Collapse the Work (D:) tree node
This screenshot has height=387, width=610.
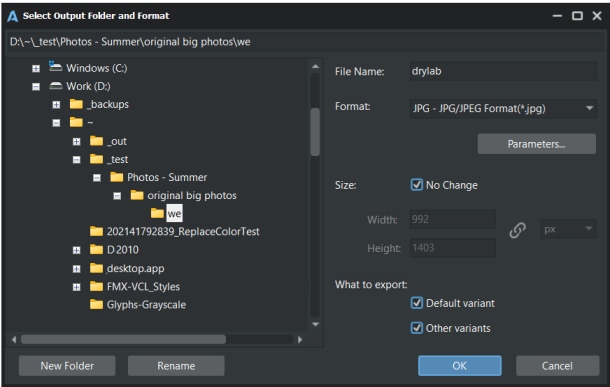36,87
